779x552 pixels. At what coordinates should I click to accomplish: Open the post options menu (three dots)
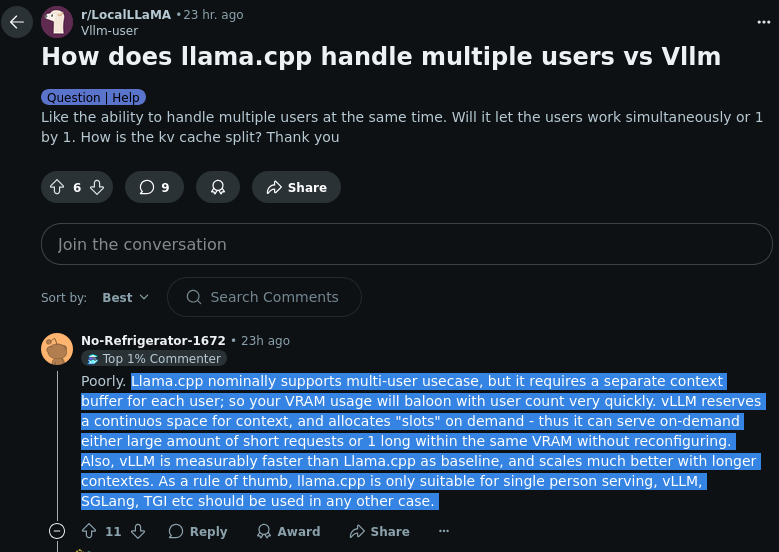[x=764, y=22]
